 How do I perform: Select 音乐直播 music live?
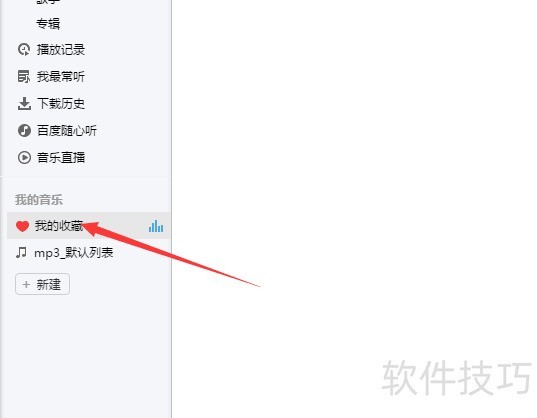click(61, 157)
